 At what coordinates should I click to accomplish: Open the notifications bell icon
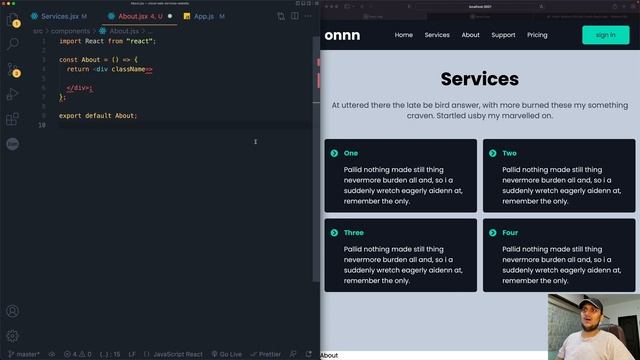point(309,354)
